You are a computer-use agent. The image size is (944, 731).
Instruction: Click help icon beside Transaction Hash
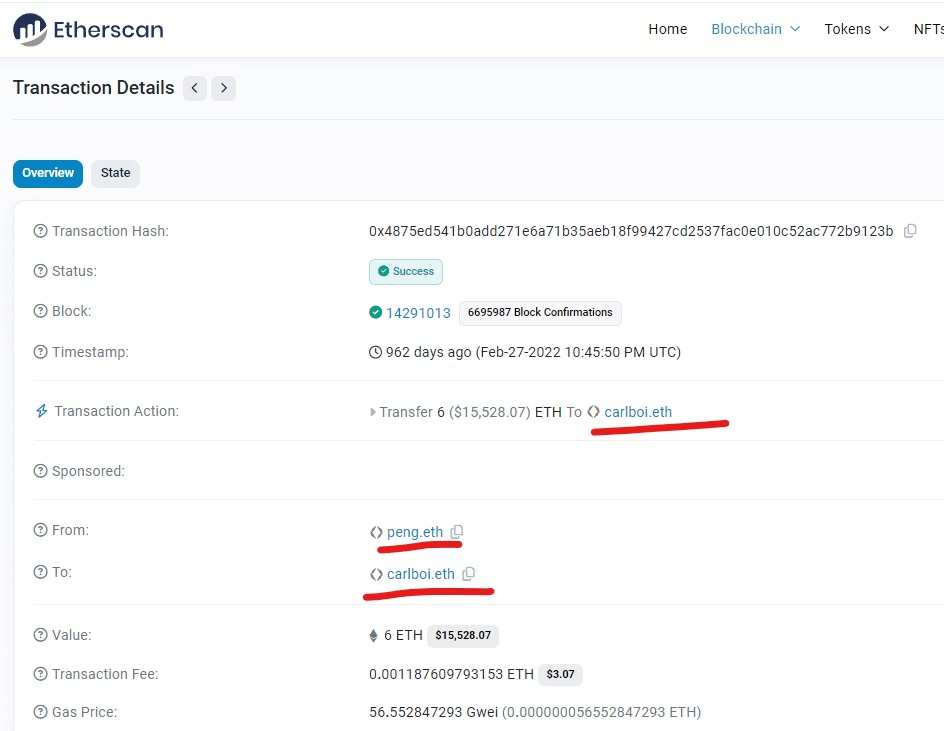[40, 231]
